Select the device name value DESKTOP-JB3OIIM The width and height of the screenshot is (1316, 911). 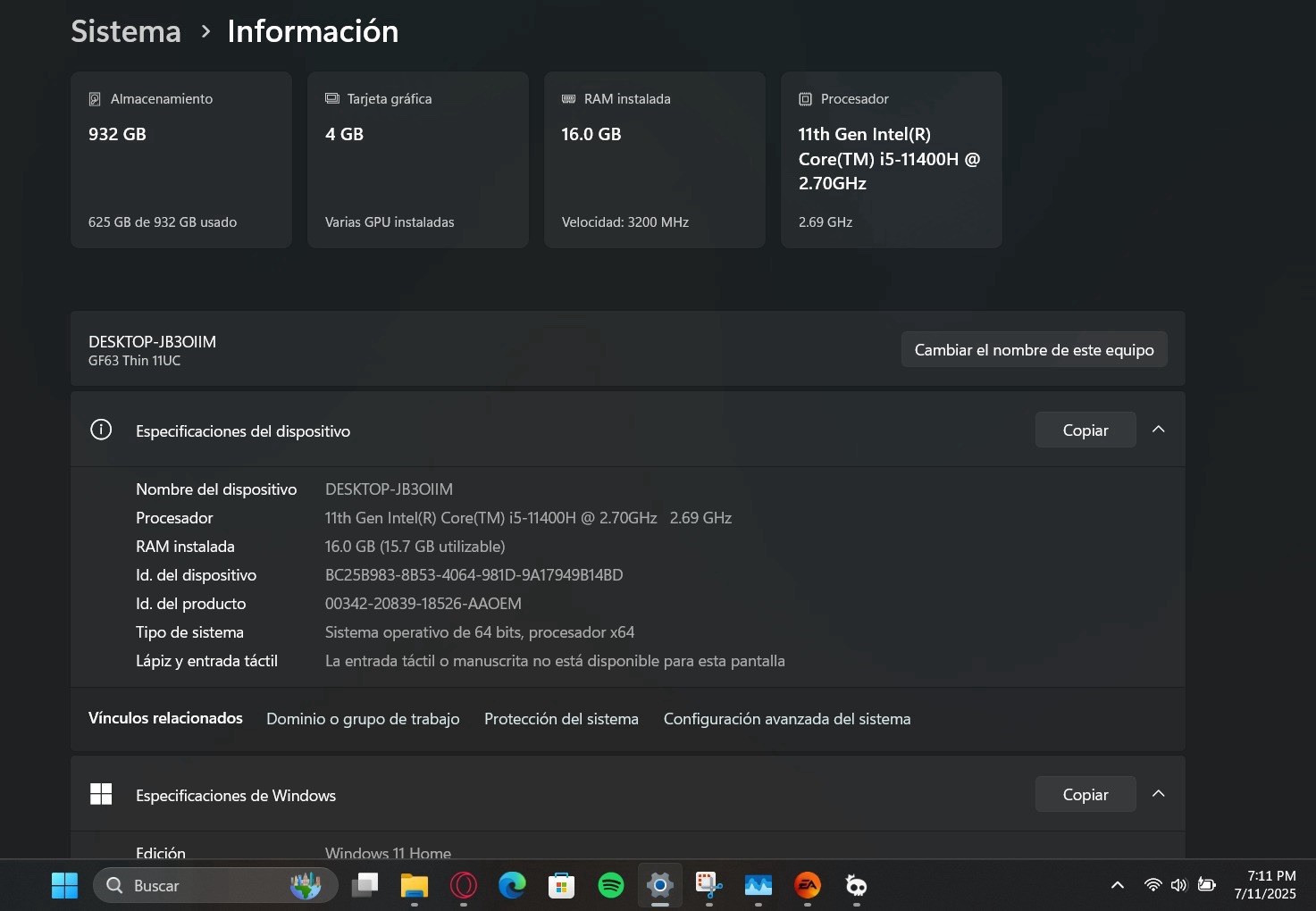(389, 489)
